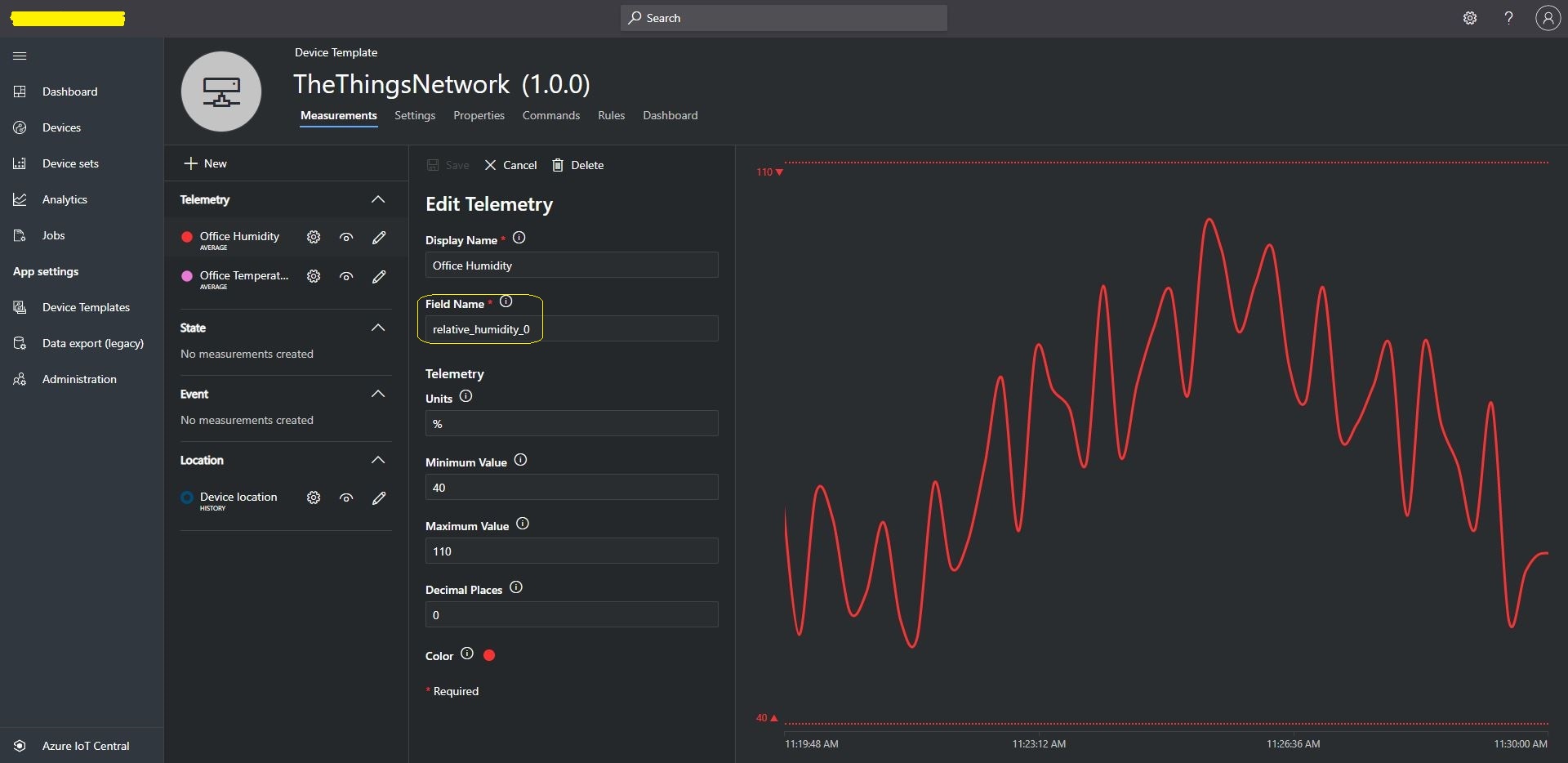Viewport: 1568px width, 763px height.
Task: Collapse the Telemetry section
Action: point(378,199)
